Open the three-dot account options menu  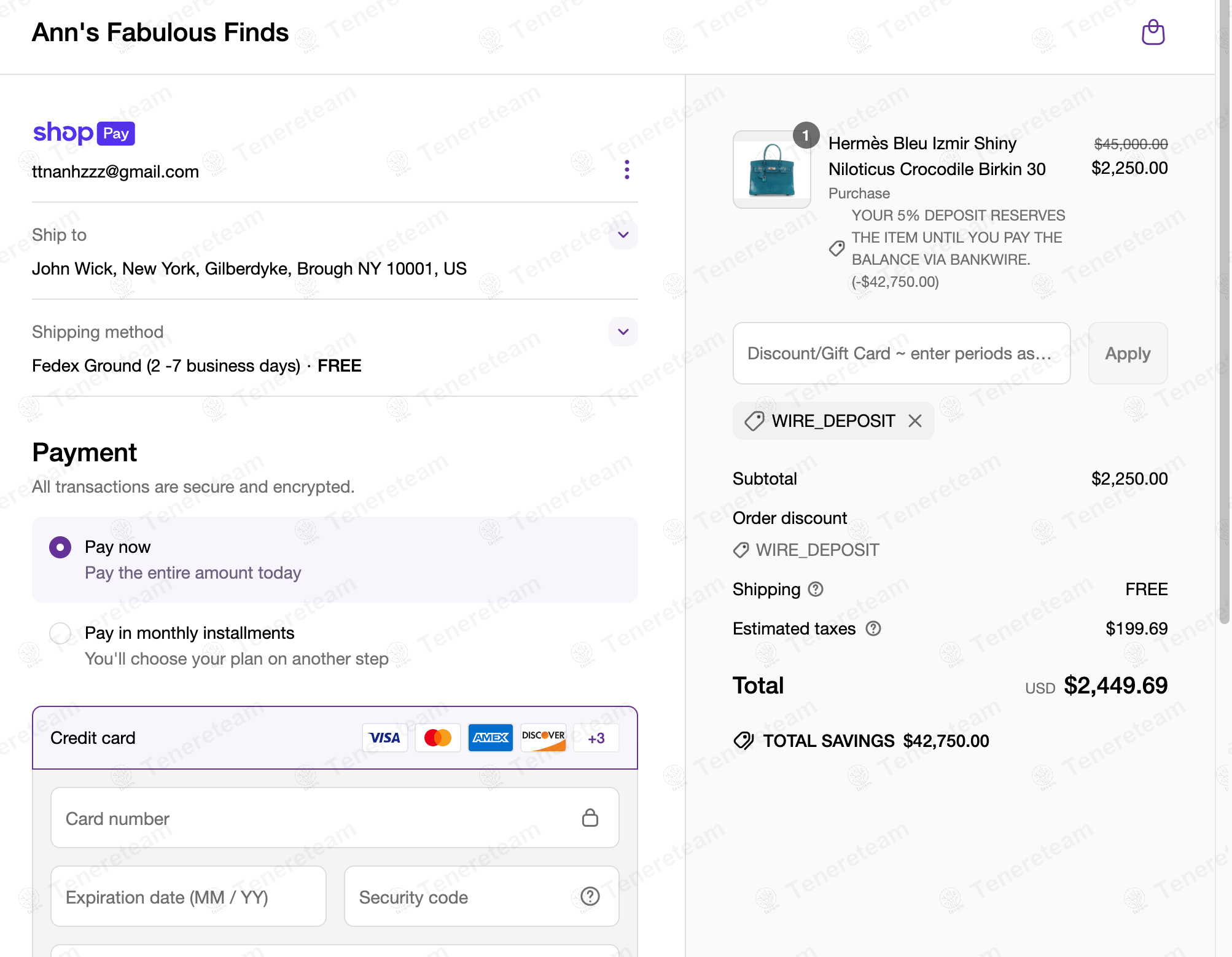tap(626, 170)
